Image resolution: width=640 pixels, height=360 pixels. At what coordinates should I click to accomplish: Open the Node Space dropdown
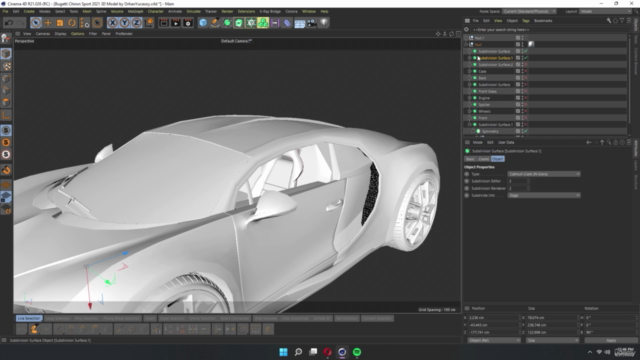tap(529, 11)
